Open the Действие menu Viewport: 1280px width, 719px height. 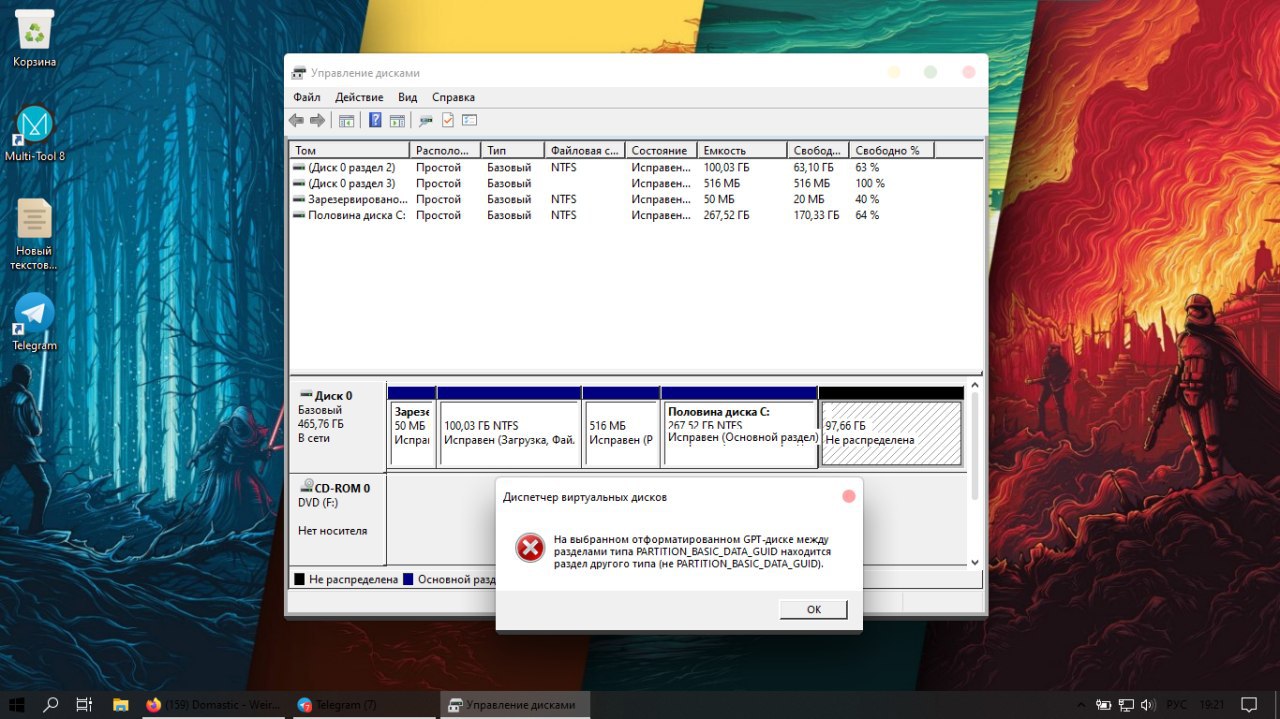click(x=359, y=97)
